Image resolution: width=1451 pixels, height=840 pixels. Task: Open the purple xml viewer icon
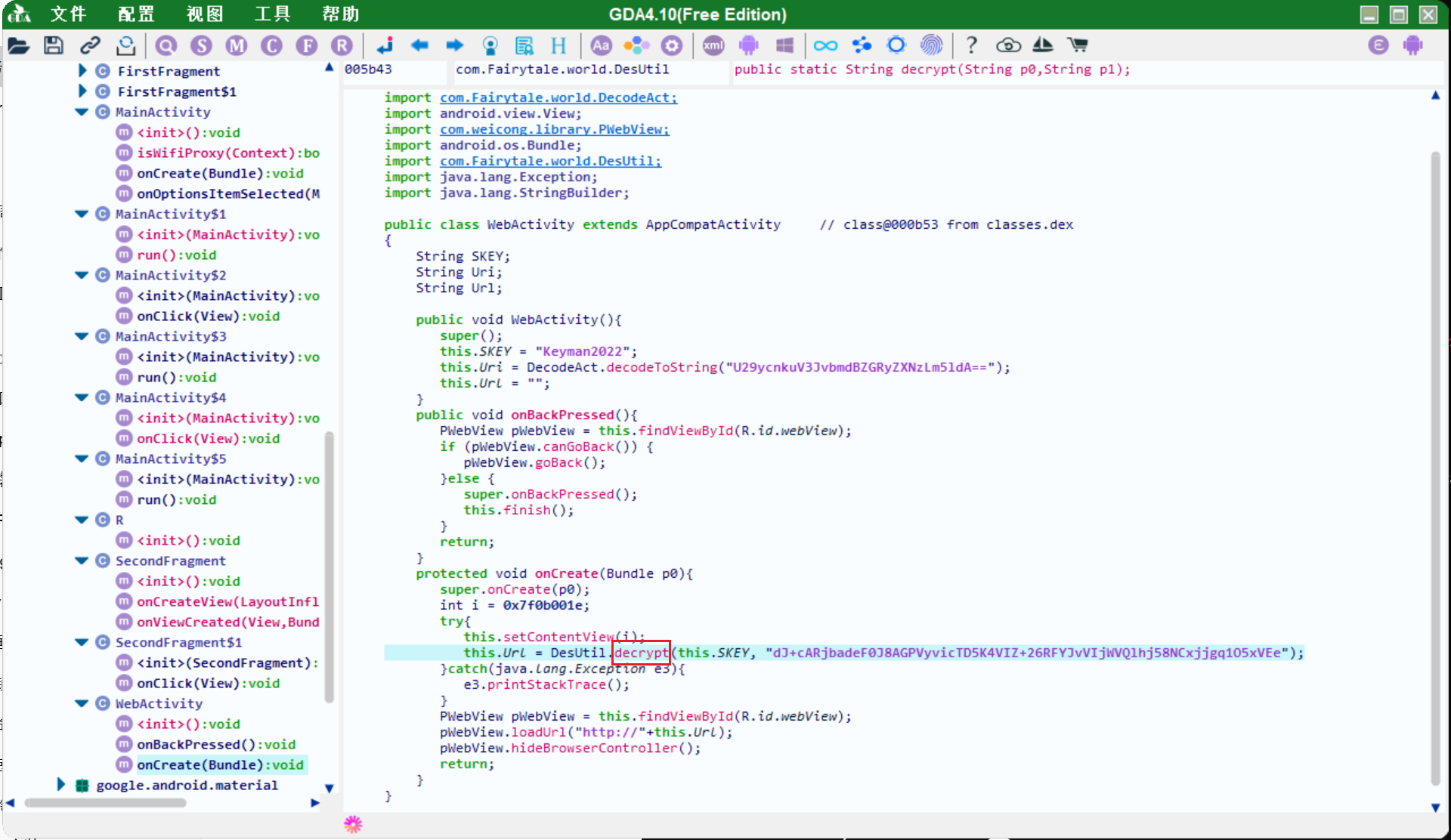pyautogui.click(x=713, y=46)
